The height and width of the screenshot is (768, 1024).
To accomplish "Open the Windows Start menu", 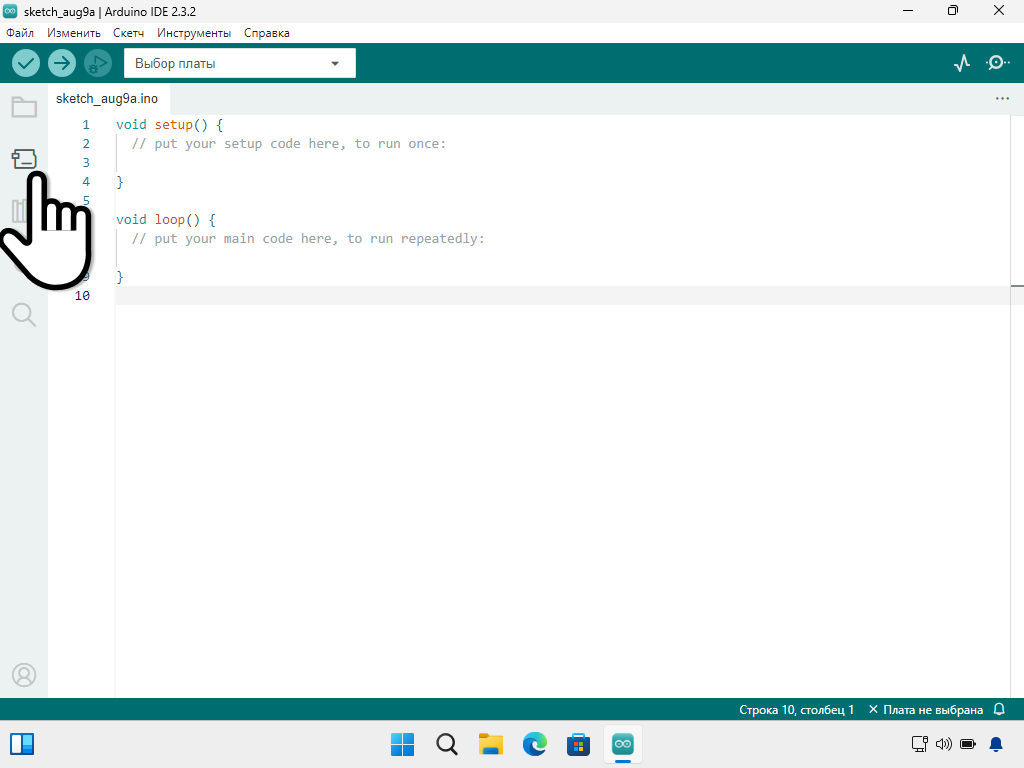I will (402, 744).
